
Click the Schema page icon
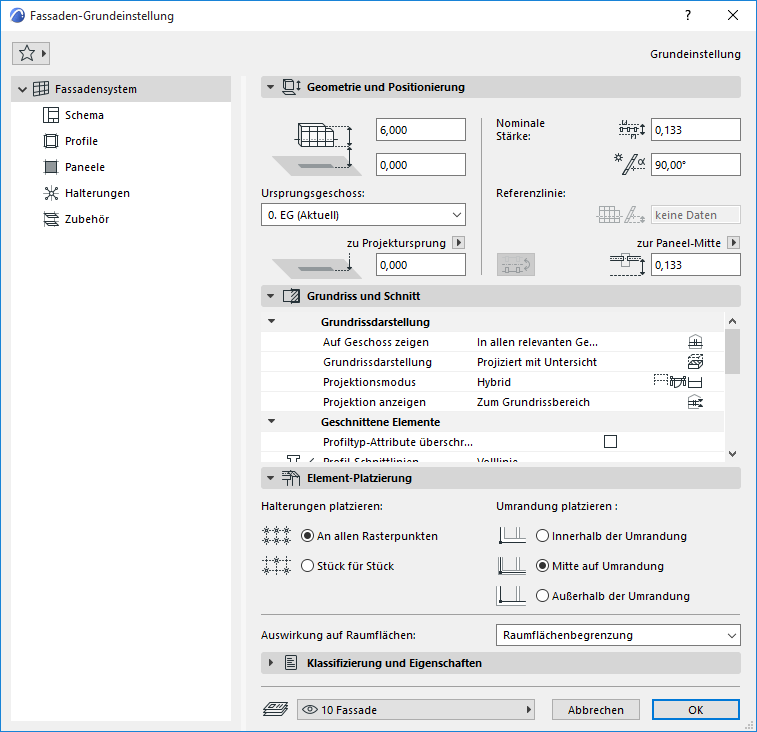click(x=51, y=115)
